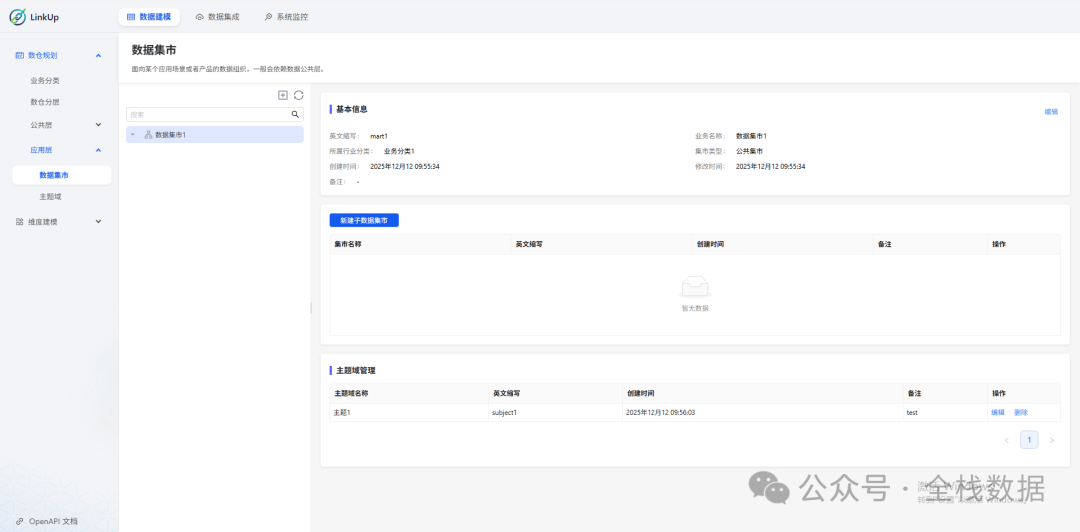Go to the next page arrow in pagination
1080x532 pixels.
(x=1051, y=440)
